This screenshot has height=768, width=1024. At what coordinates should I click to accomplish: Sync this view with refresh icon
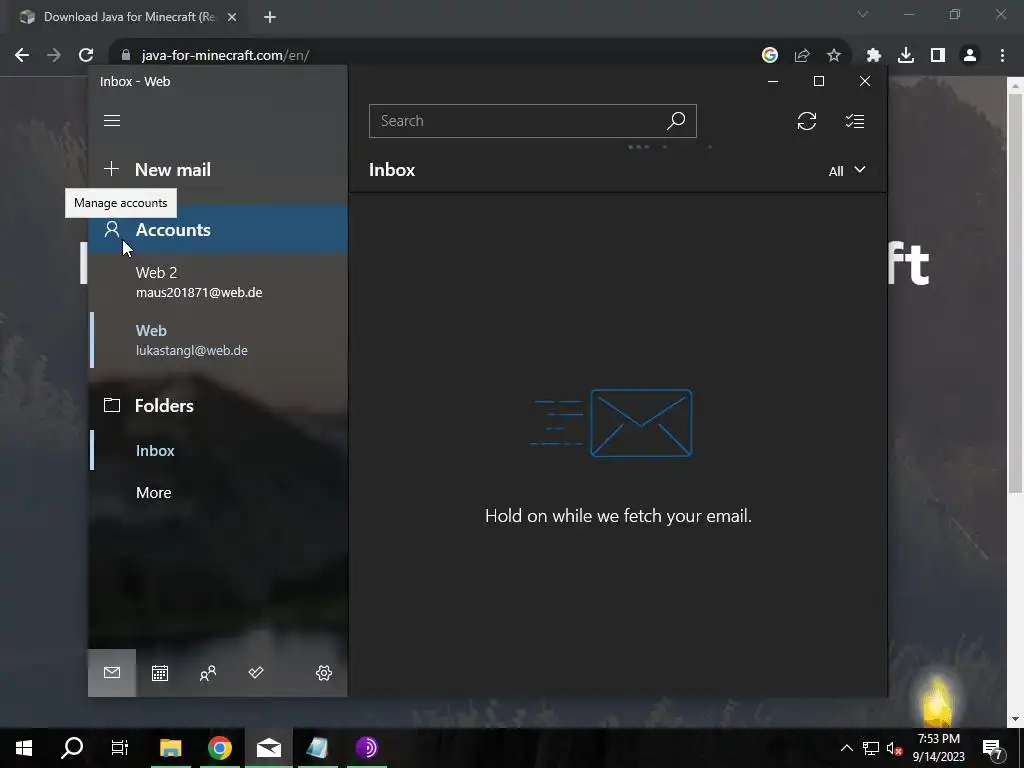[807, 121]
